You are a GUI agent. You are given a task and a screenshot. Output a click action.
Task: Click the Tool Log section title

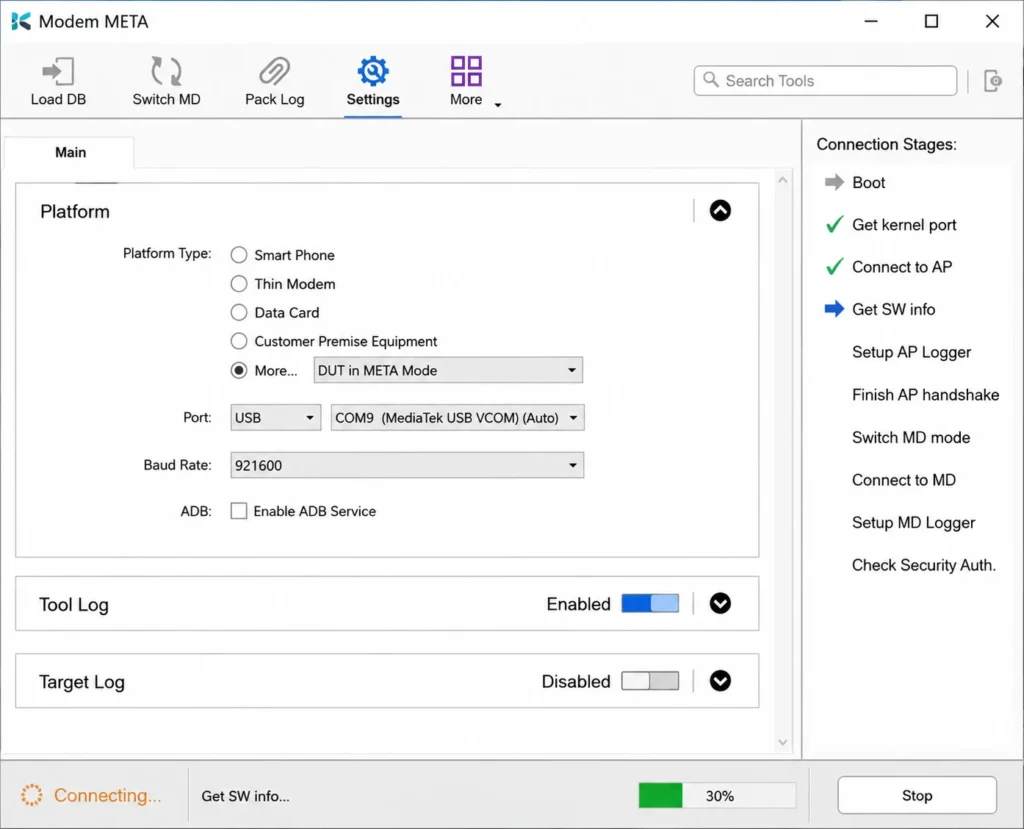[x=73, y=604]
